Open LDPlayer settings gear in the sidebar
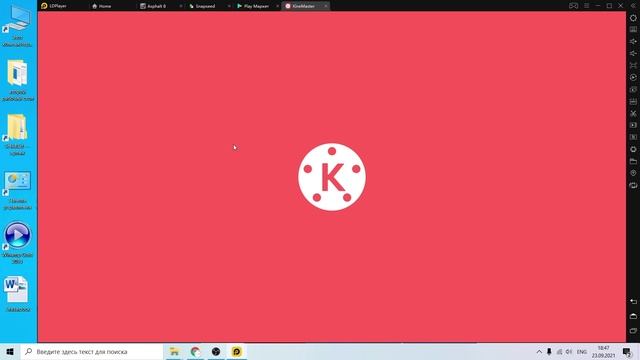 click(633, 18)
